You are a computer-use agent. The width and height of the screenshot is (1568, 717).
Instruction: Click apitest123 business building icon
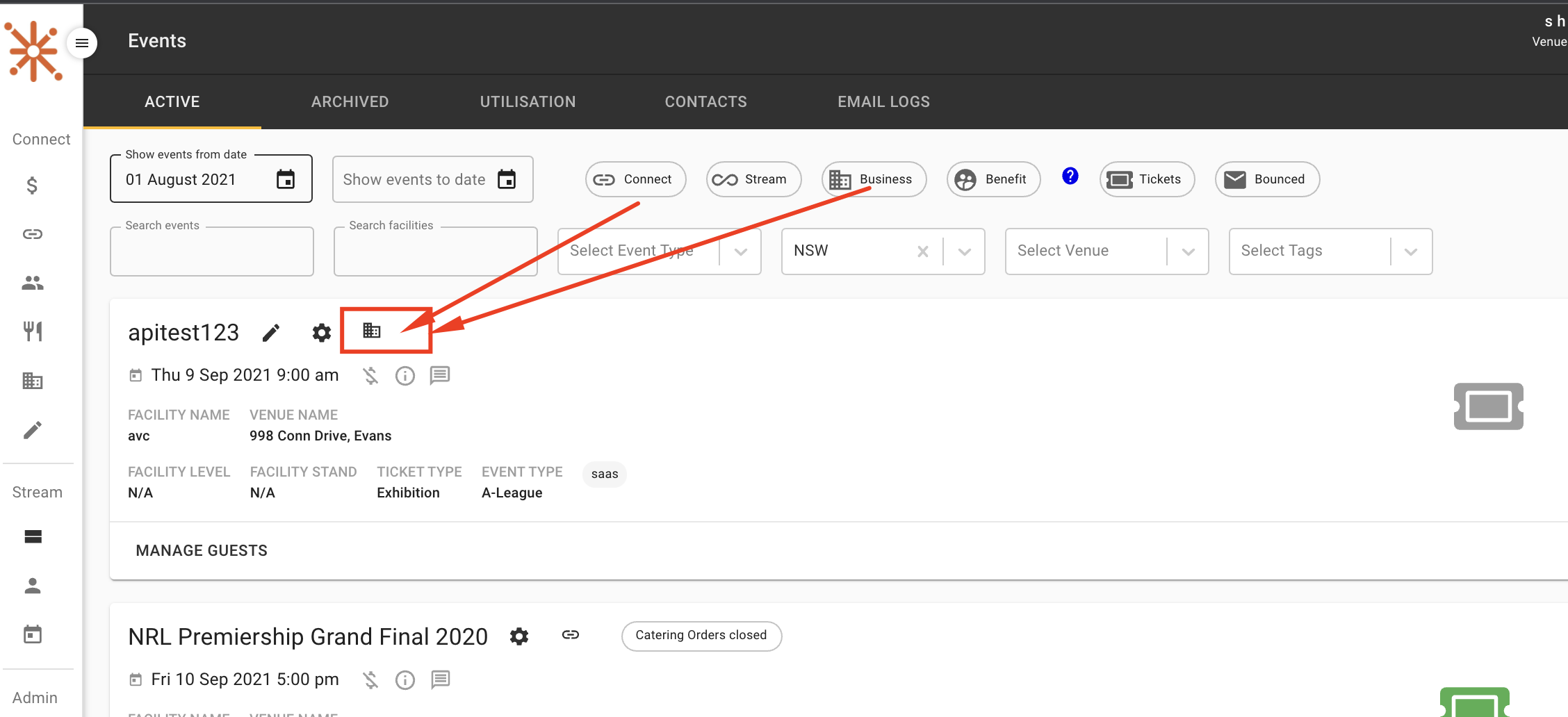pos(372,331)
